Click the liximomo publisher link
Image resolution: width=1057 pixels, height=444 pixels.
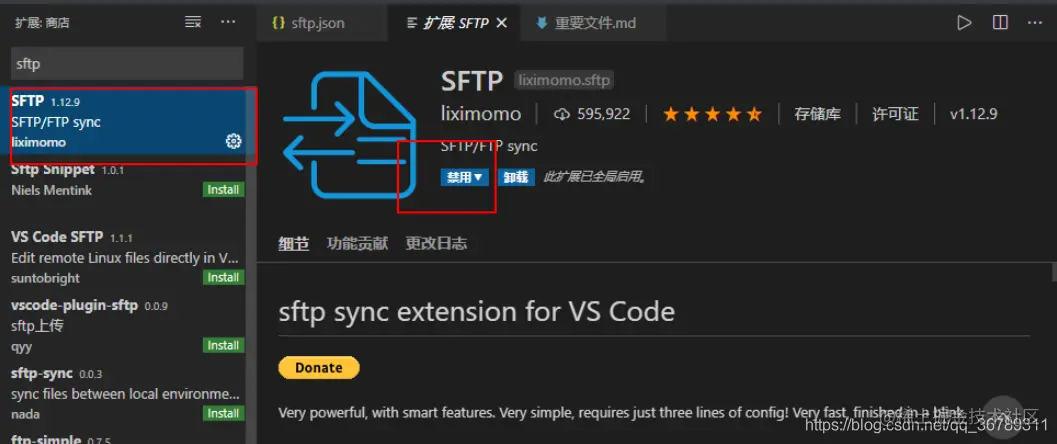pos(481,115)
